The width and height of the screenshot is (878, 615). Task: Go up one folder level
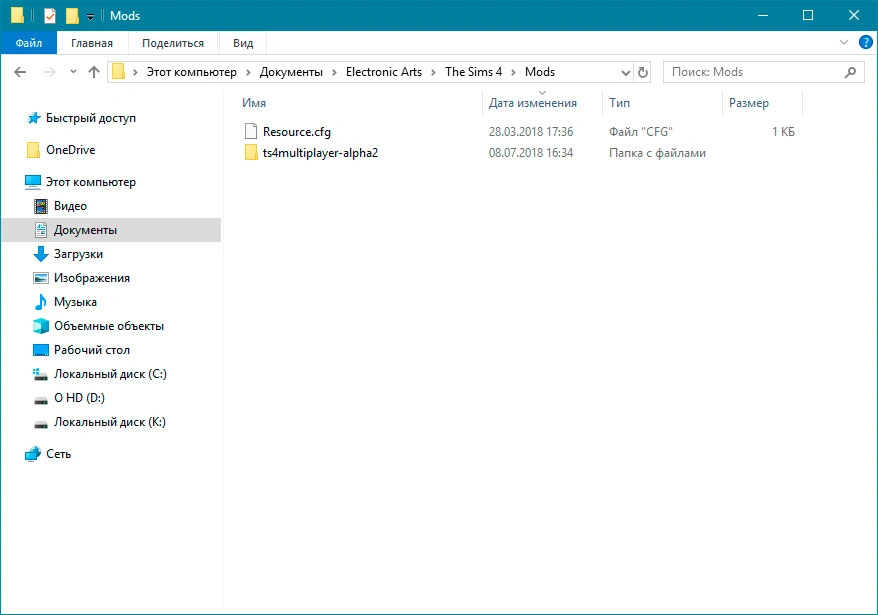point(94,72)
